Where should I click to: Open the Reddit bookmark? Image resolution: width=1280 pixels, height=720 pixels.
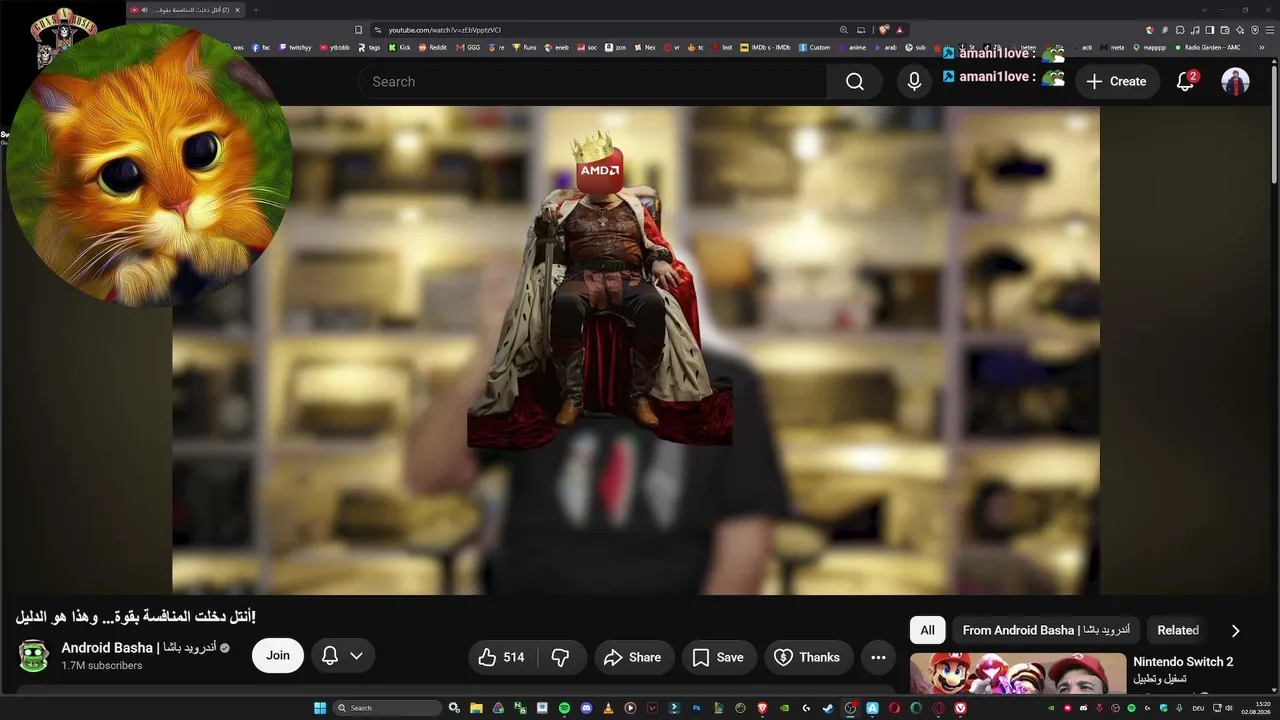click(x=432, y=47)
